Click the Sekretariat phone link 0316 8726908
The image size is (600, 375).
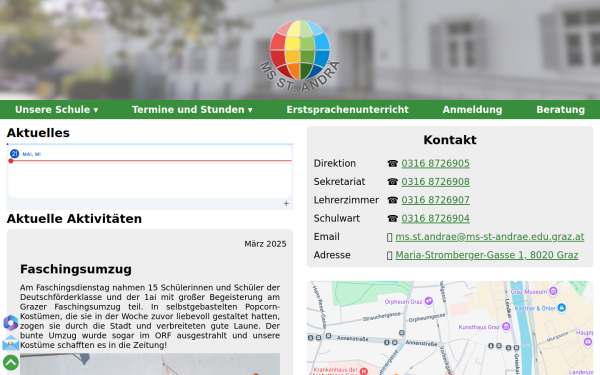(435, 182)
